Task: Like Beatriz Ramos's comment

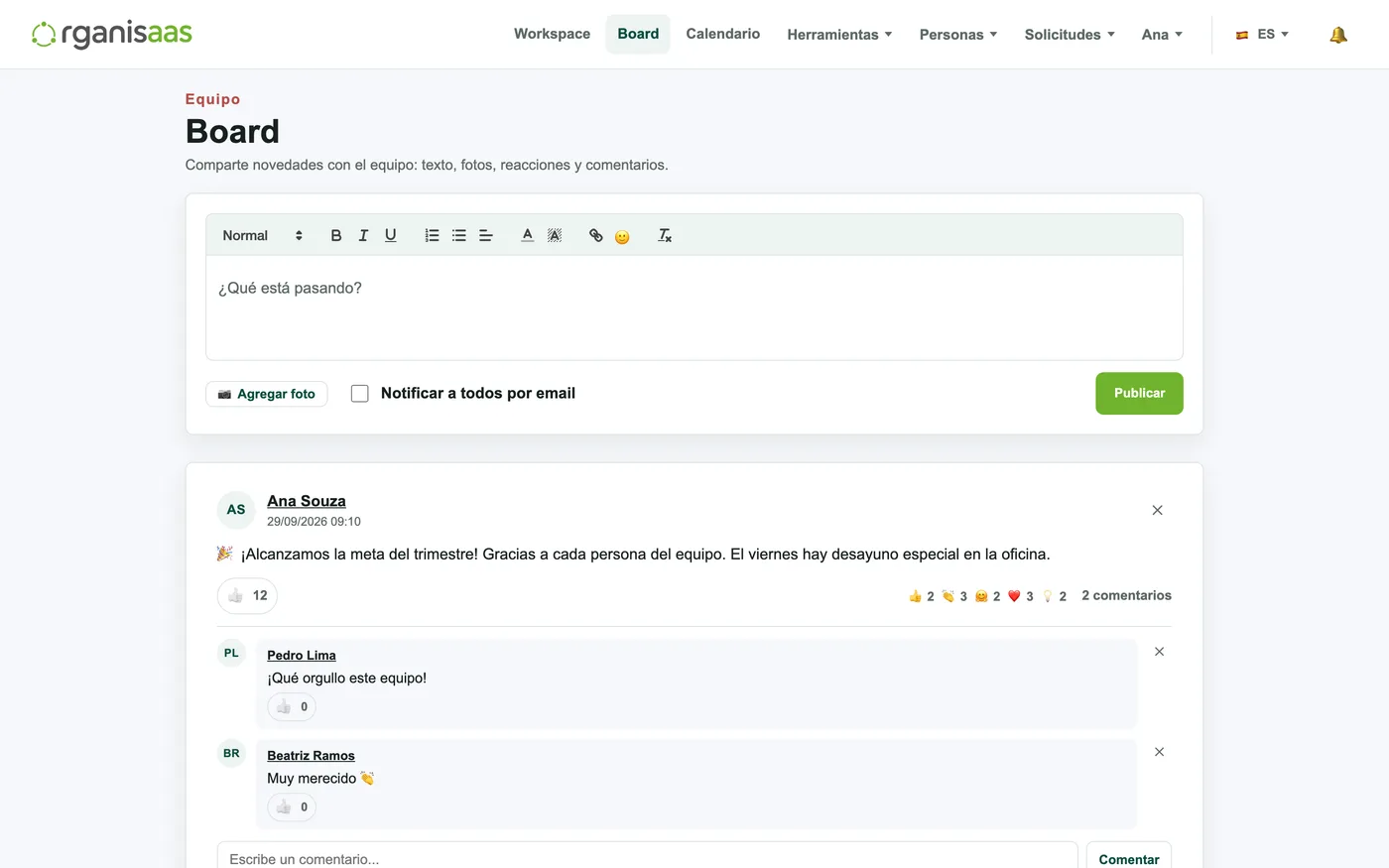Action: 292,807
